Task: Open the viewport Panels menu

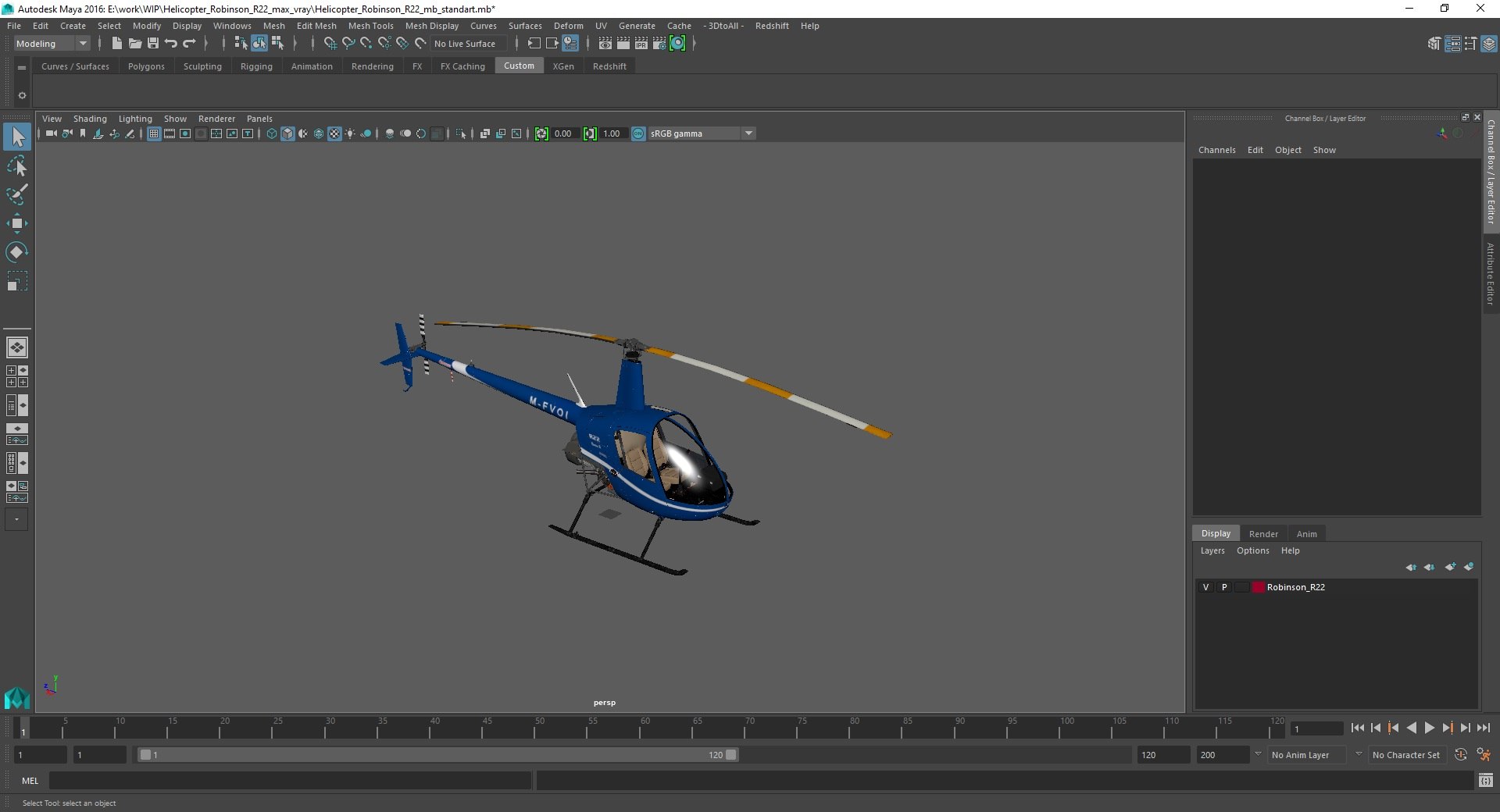Action: click(x=259, y=119)
